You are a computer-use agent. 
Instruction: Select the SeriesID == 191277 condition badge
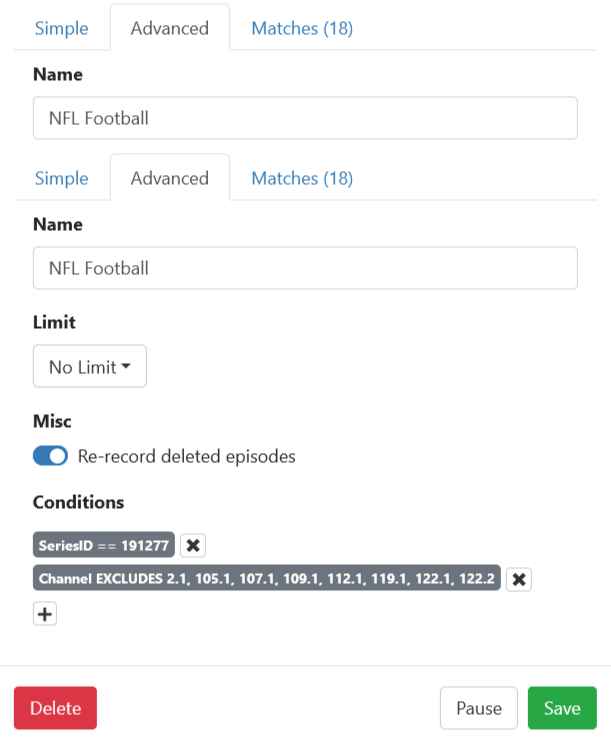104,545
